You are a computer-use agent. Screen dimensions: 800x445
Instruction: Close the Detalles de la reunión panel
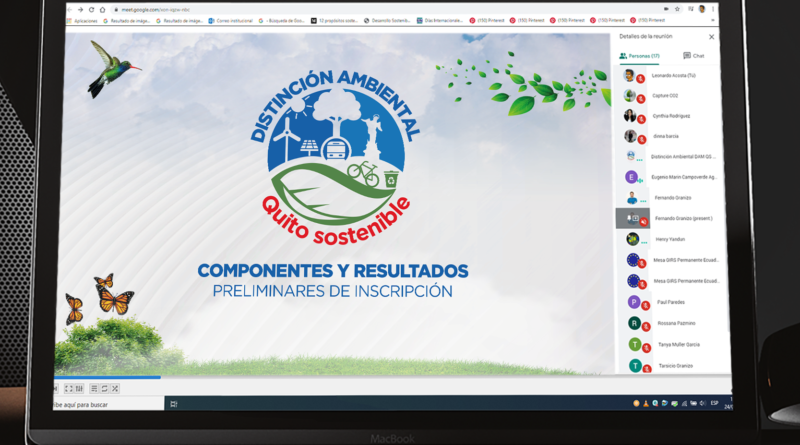click(711, 37)
